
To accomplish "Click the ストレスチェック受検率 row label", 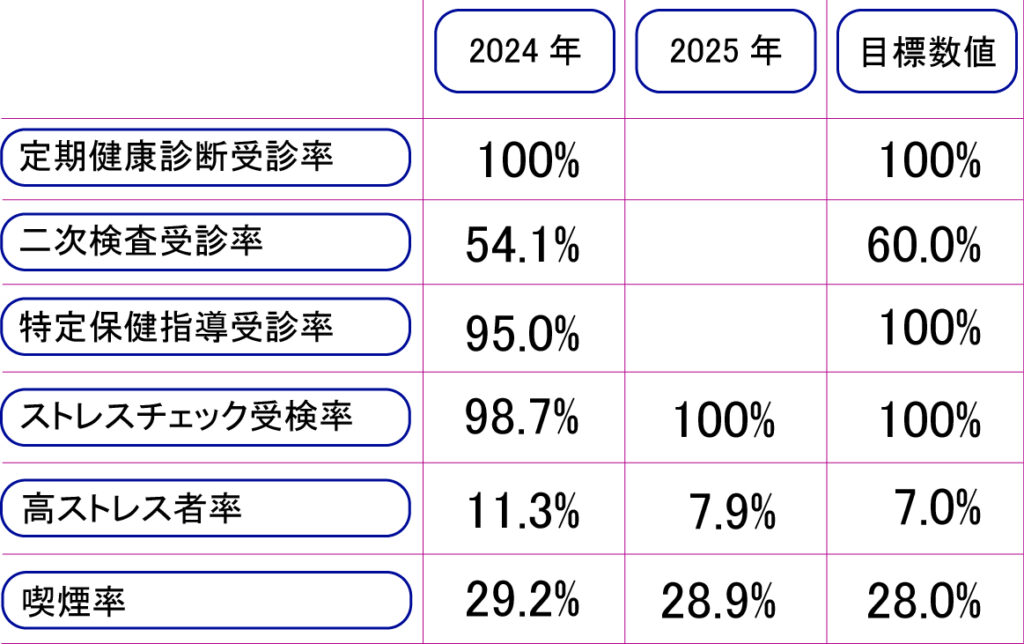I will click(x=205, y=415).
